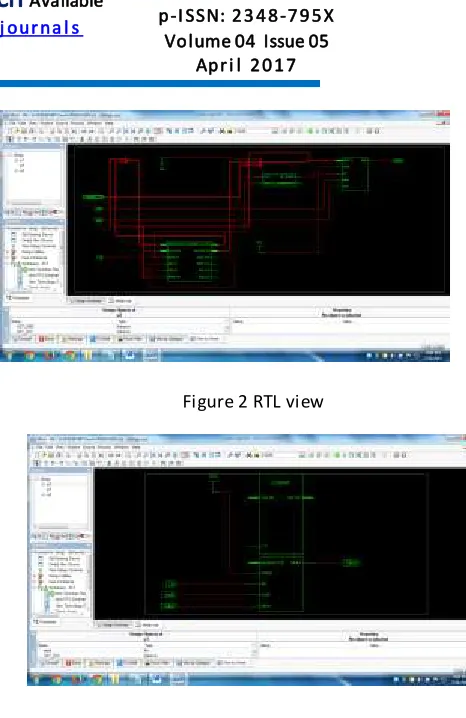The image size is (466, 718).
Task: Open the blue underlined journals link
Action: [x=41, y=28]
